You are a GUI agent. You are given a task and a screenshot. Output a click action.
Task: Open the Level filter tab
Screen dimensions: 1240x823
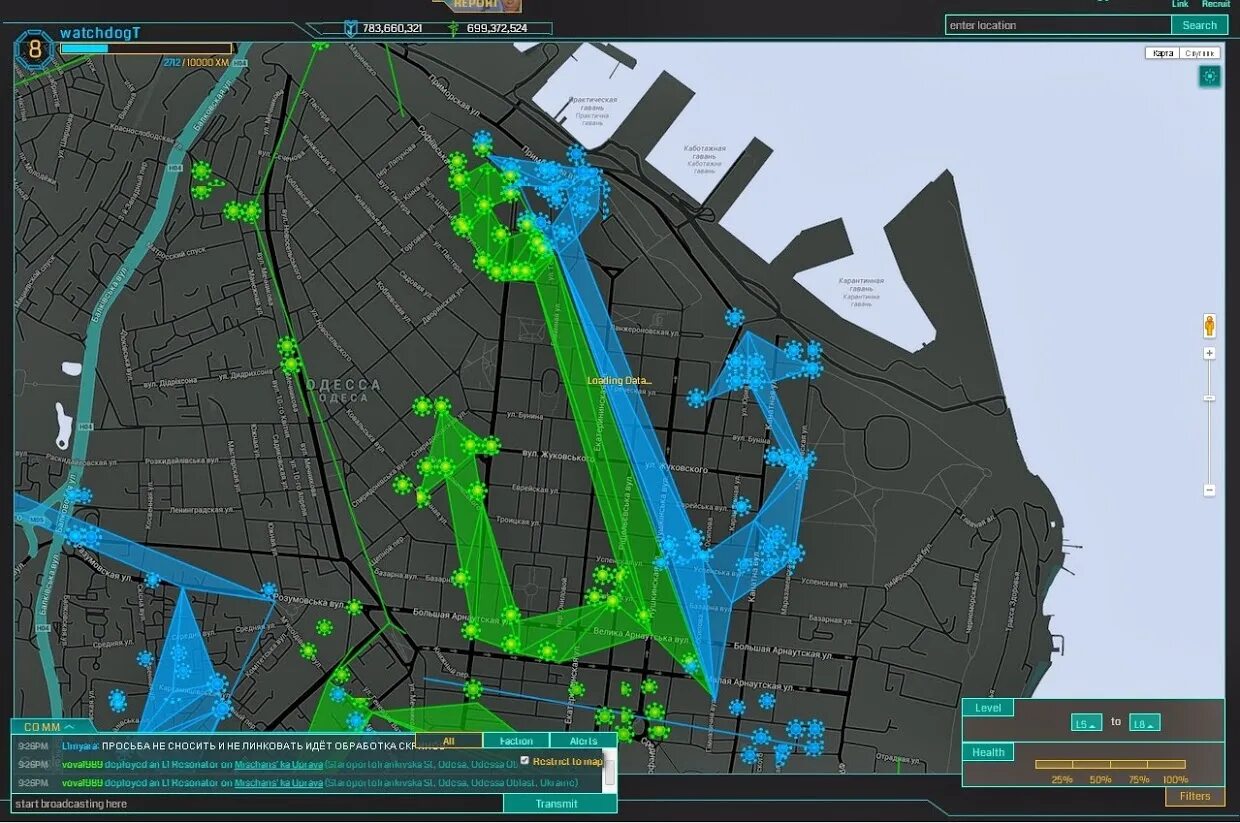pyautogui.click(x=988, y=708)
